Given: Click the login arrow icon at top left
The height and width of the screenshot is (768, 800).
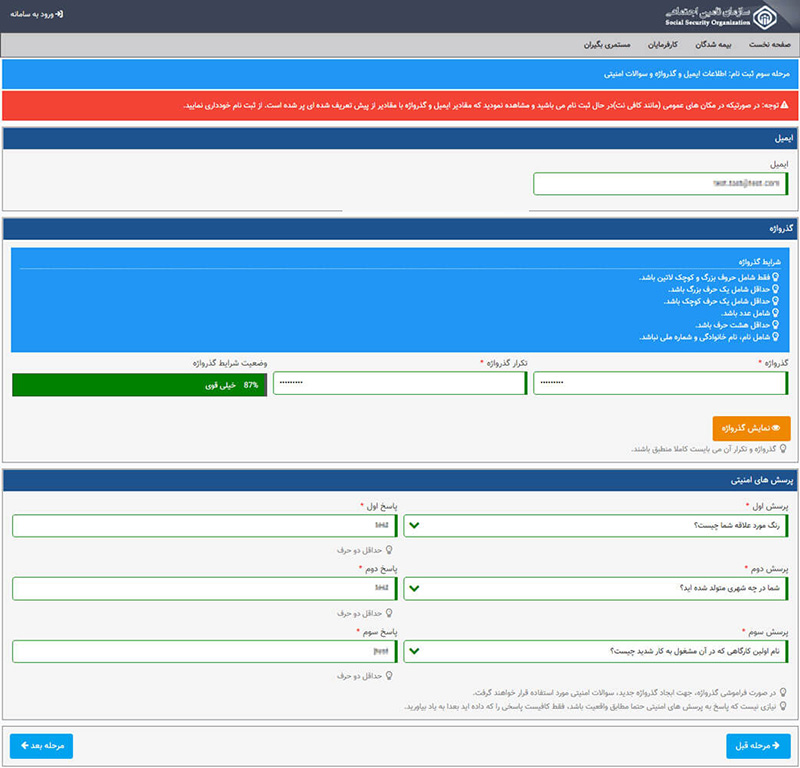Looking at the screenshot, I should (x=60, y=15).
